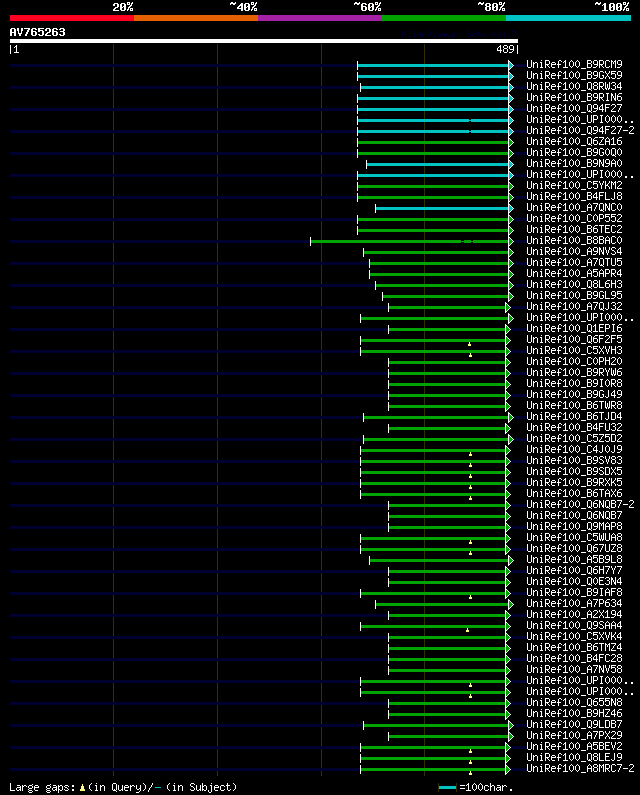
Task: Click the UniRef100_Q9SAA4 label
Action: (x=574, y=626)
